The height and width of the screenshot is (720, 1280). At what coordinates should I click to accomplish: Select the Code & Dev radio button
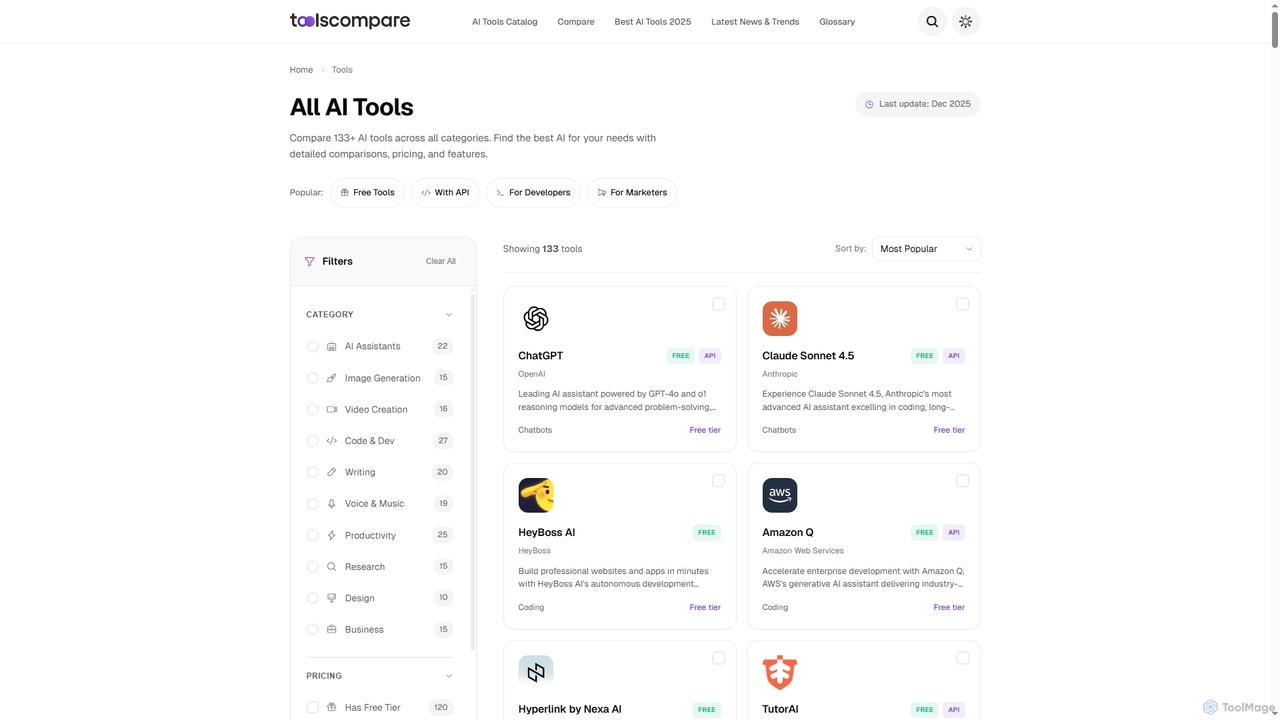[x=312, y=441]
